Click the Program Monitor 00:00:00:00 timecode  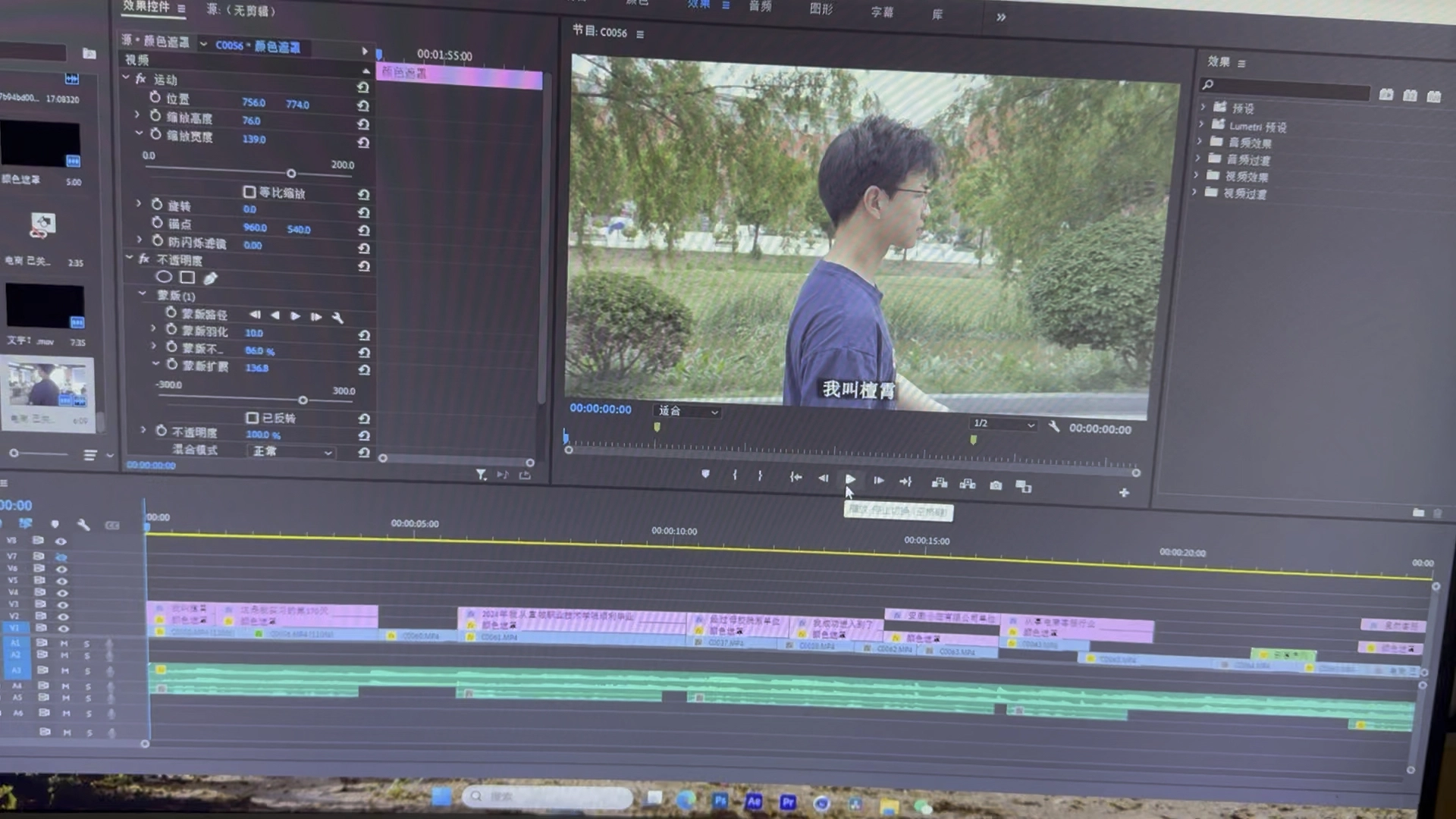click(600, 409)
